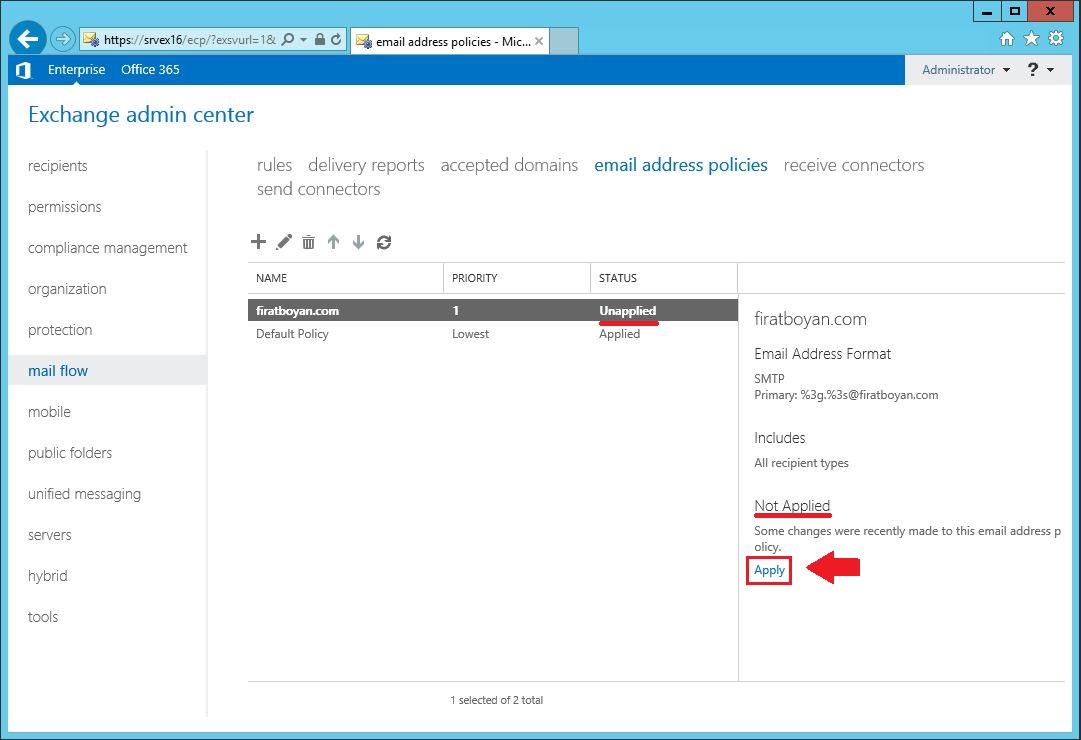Switch to the Office 365 tab
Image resolution: width=1081 pixels, height=740 pixels.
coord(150,70)
